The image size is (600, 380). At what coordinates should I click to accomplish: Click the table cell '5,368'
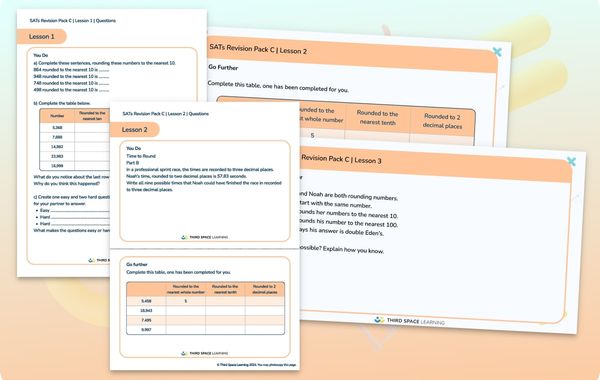point(57,127)
